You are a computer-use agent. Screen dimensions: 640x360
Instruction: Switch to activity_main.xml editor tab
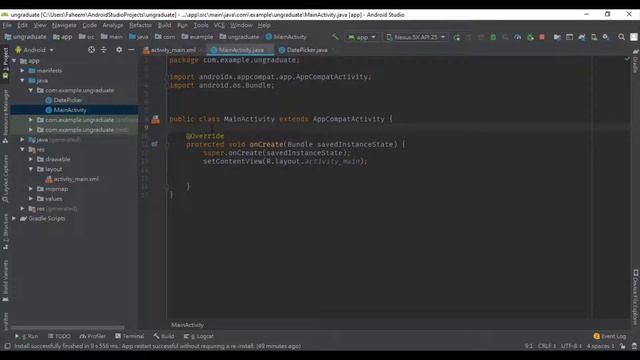point(172,50)
